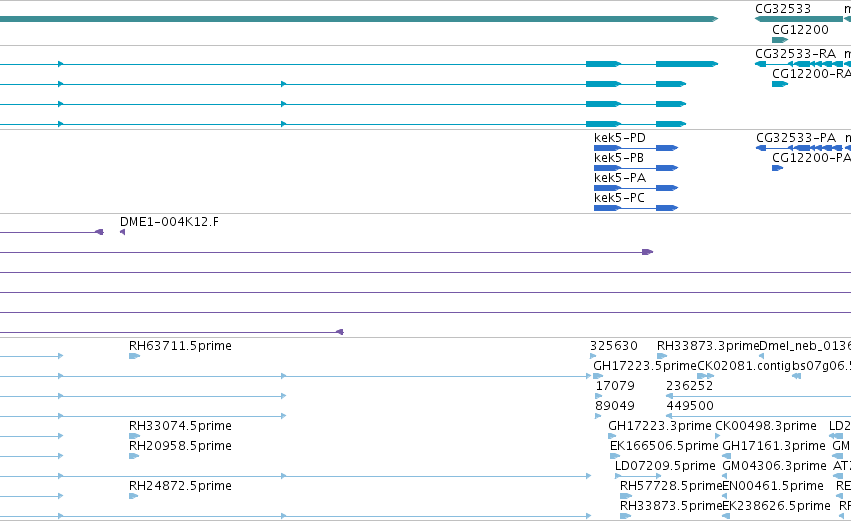Select the GM04306.3prime EST marker
Screen dimensions: 851x521
coord(725,476)
